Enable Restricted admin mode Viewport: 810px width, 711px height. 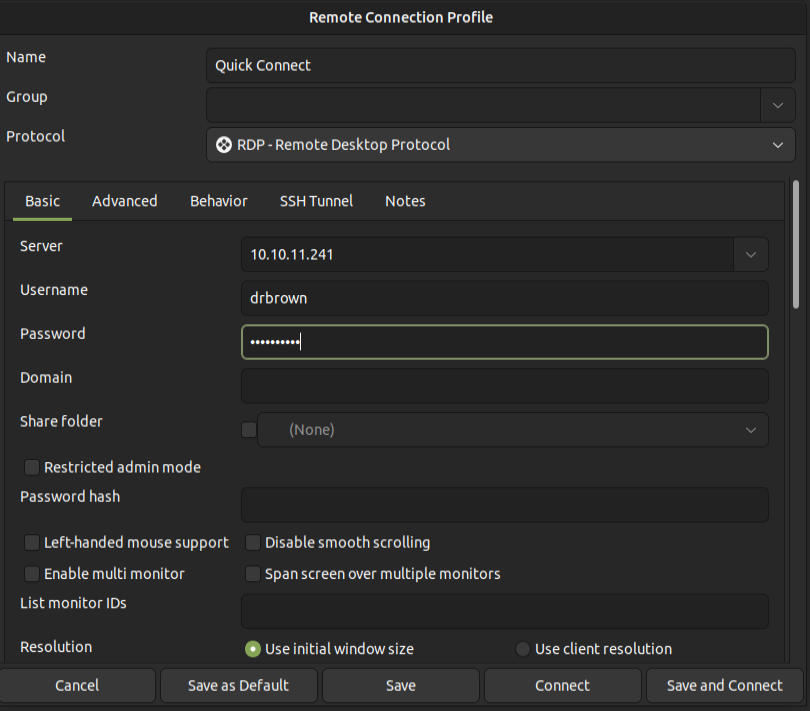pos(32,467)
